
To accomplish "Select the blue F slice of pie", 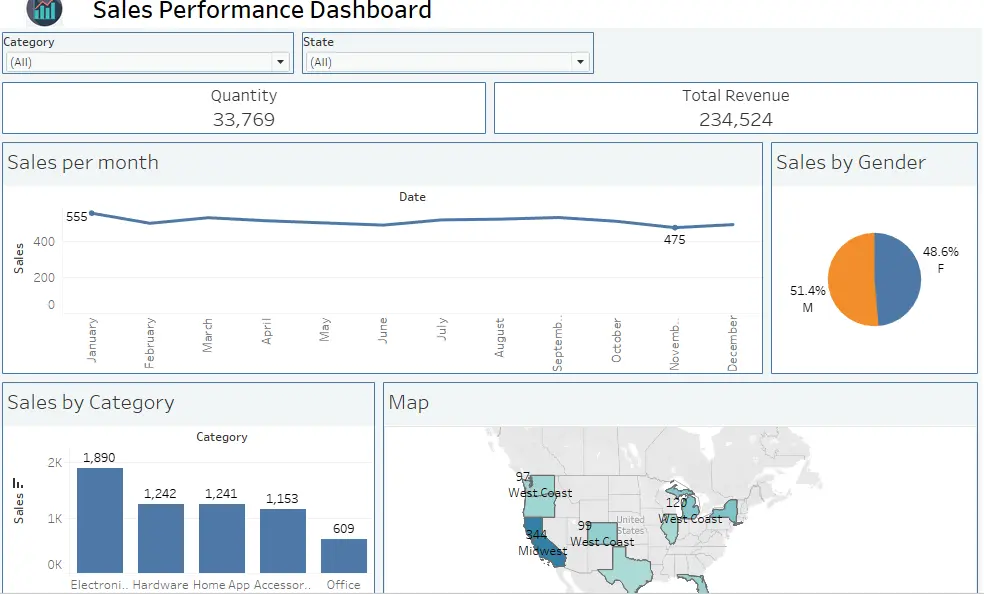I will pyautogui.click(x=899, y=278).
